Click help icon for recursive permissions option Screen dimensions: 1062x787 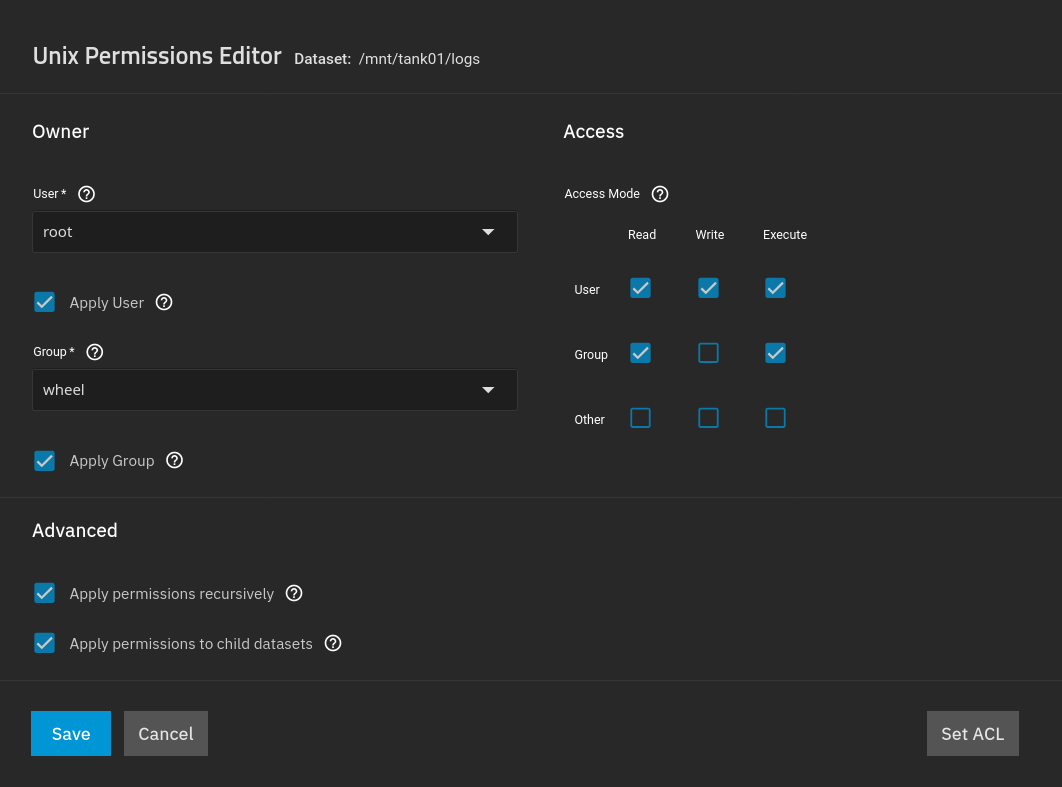293,593
